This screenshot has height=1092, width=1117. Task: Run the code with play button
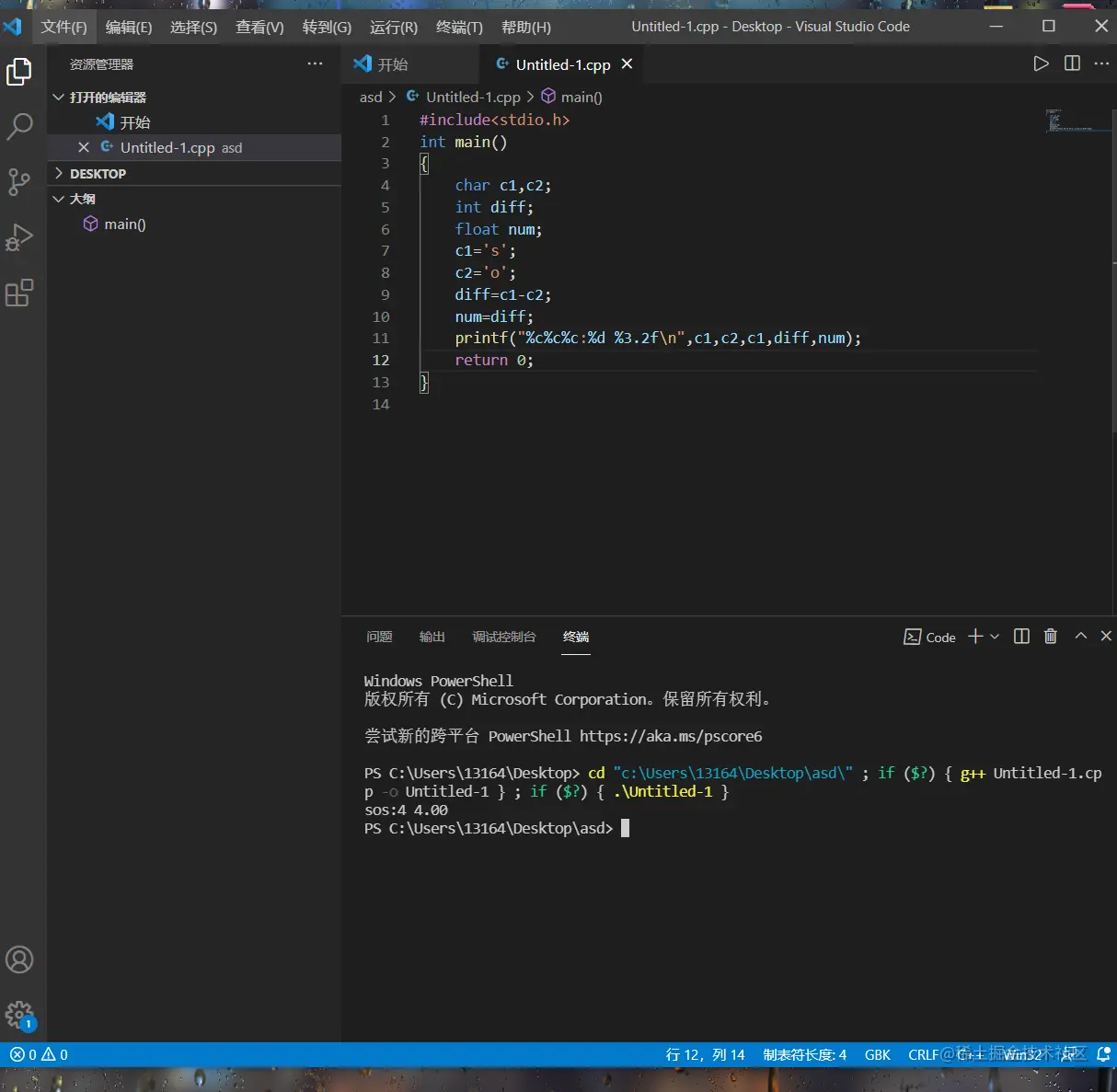pos(1041,63)
